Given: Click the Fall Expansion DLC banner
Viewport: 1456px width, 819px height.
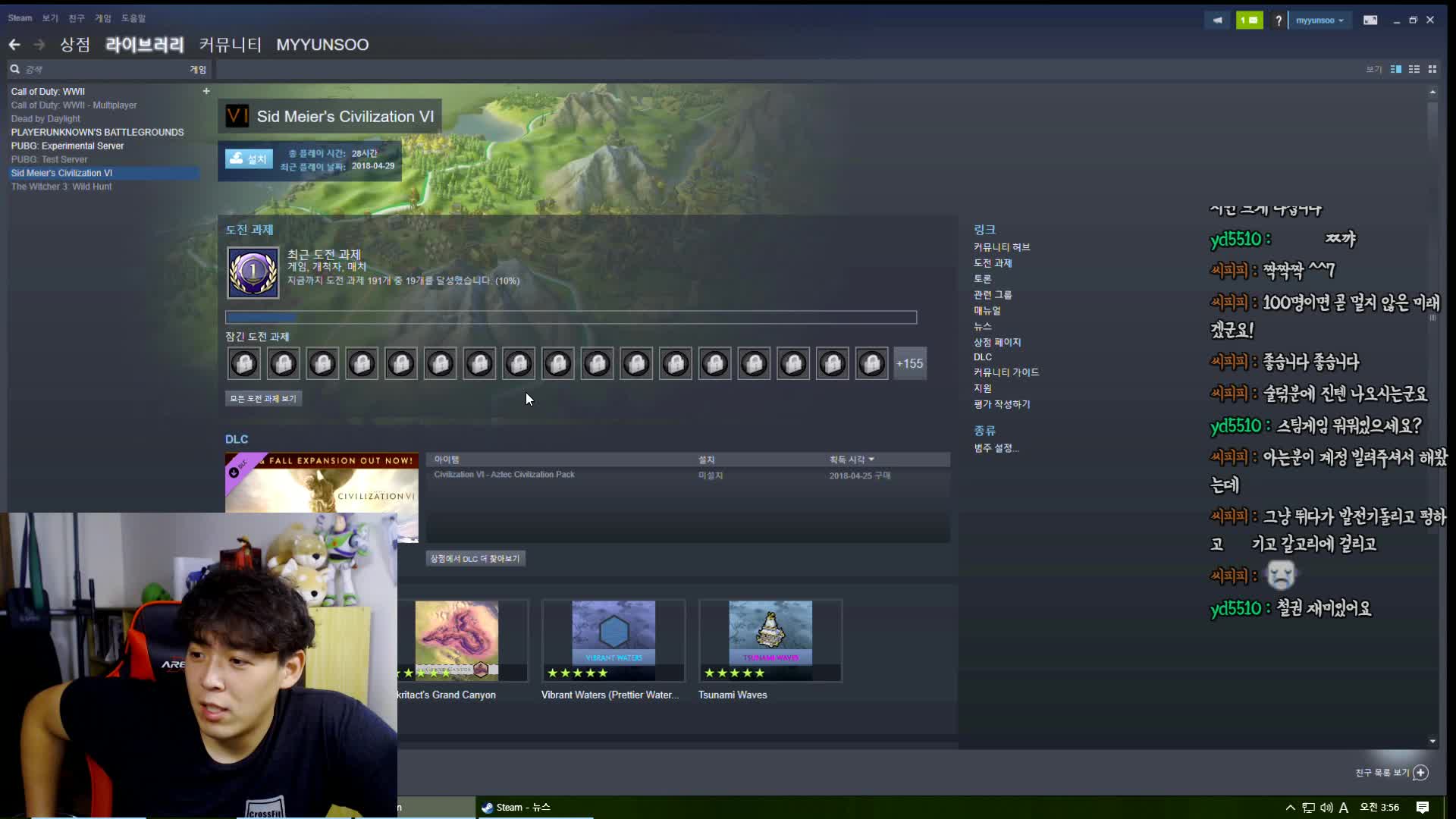Looking at the screenshot, I should pyautogui.click(x=322, y=483).
